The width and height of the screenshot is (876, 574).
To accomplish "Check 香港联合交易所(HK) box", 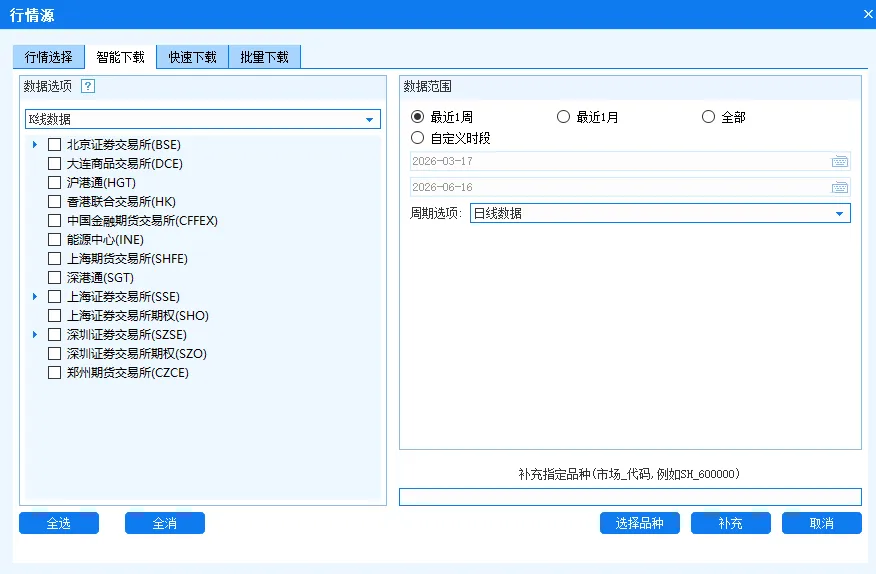I will pyautogui.click(x=54, y=202).
